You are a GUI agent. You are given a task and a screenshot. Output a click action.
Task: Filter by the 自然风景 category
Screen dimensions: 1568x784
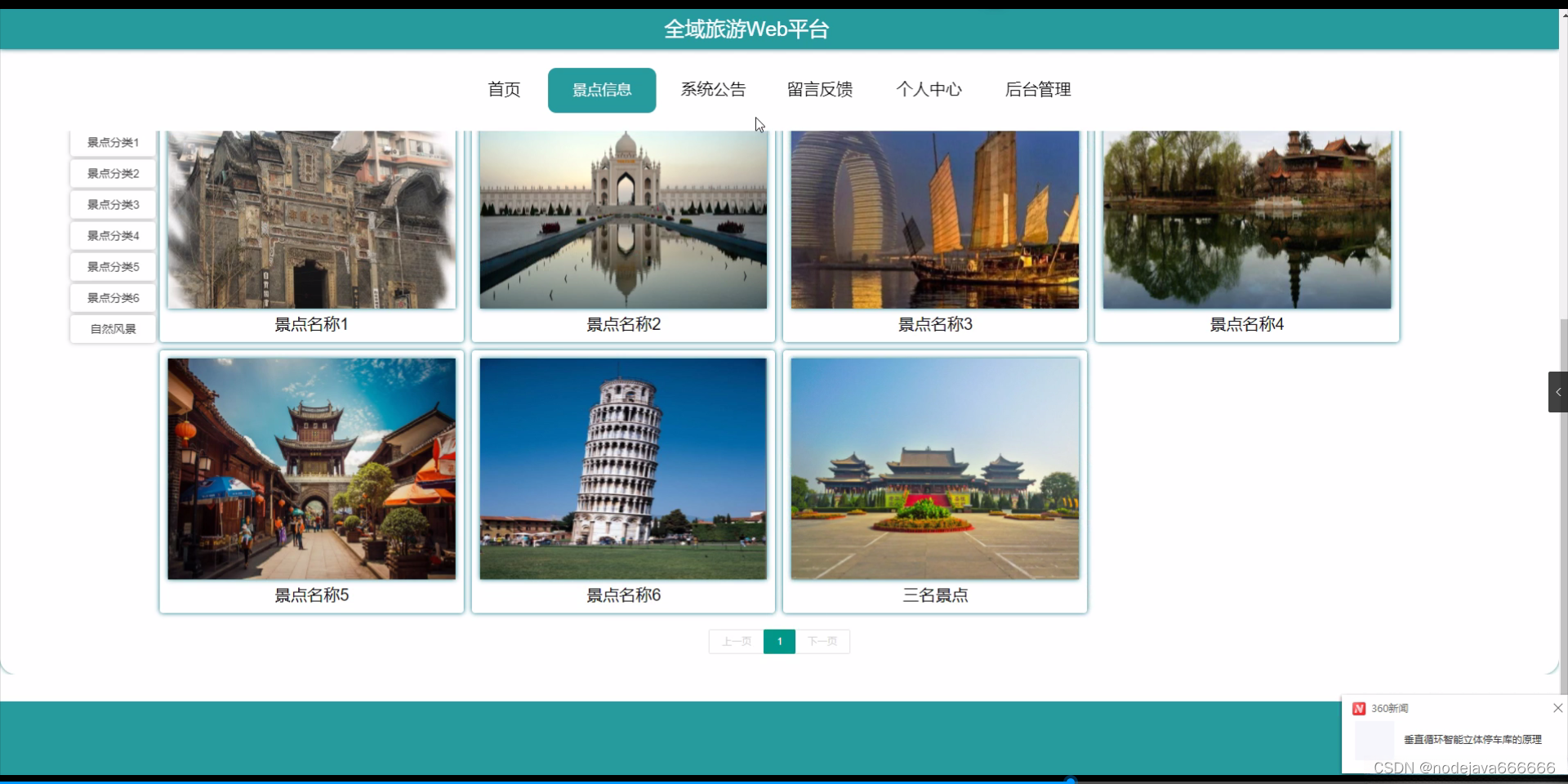(x=113, y=328)
